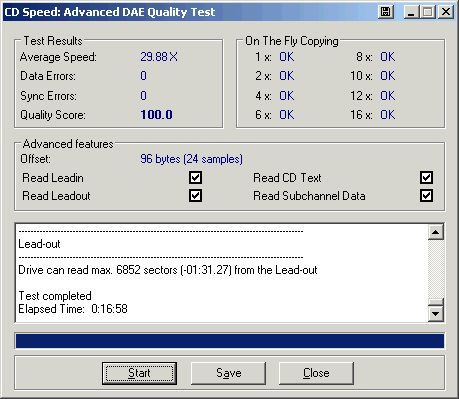Toggle the Read CD Text checkbox
The height and width of the screenshot is (399, 459).
426,178
